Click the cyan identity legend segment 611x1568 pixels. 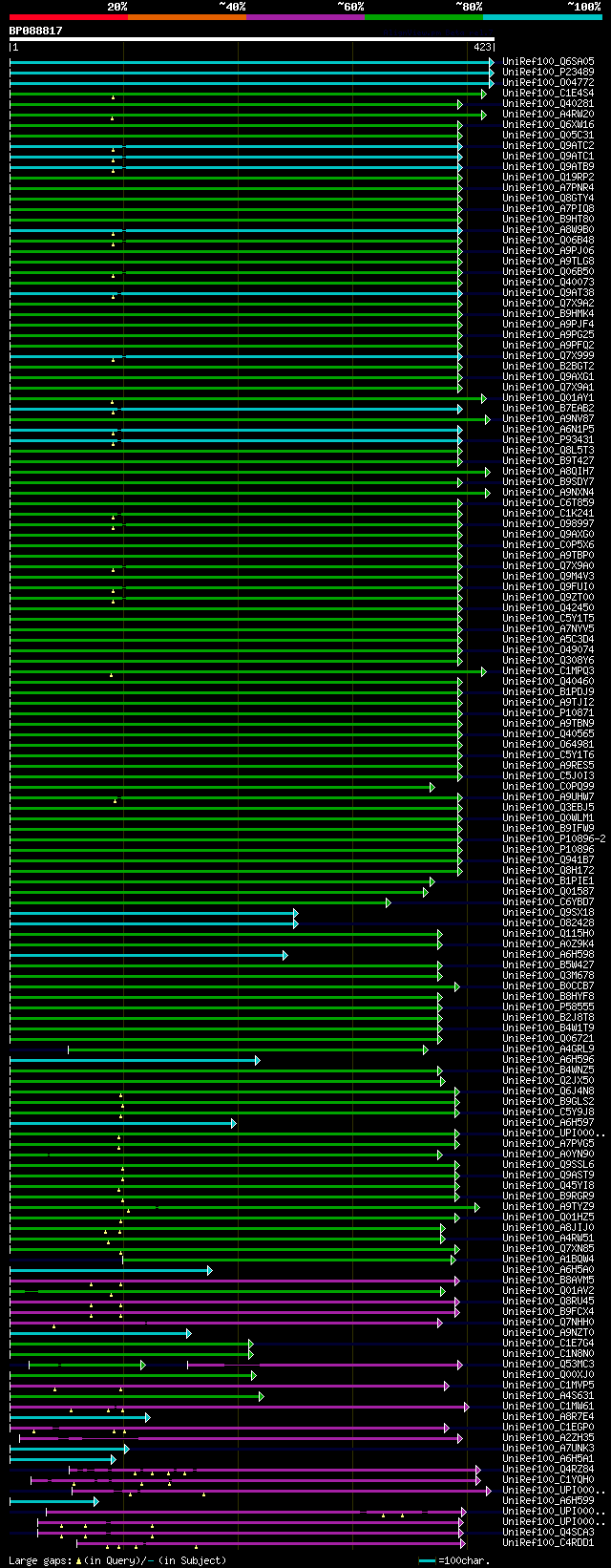tap(541, 16)
